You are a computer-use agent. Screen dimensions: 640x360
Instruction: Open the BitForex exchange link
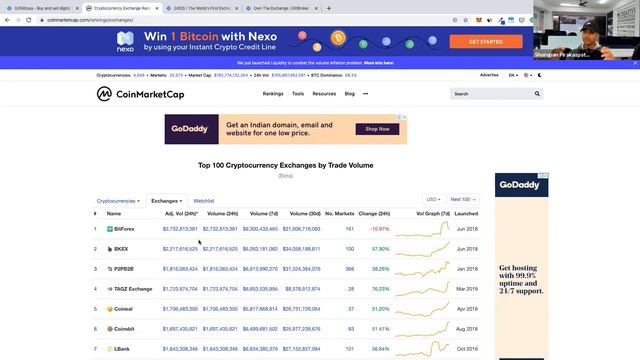[124, 229]
